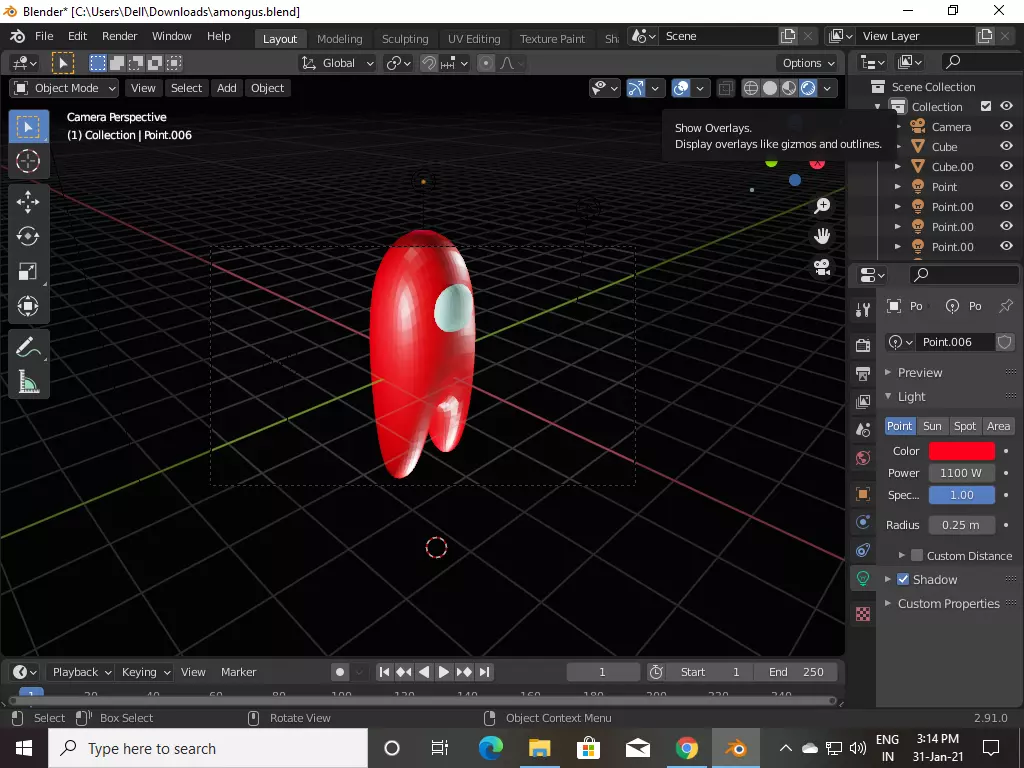Open the Add menu in viewport header
The height and width of the screenshot is (768, 1024).
[x=227, y=88]
